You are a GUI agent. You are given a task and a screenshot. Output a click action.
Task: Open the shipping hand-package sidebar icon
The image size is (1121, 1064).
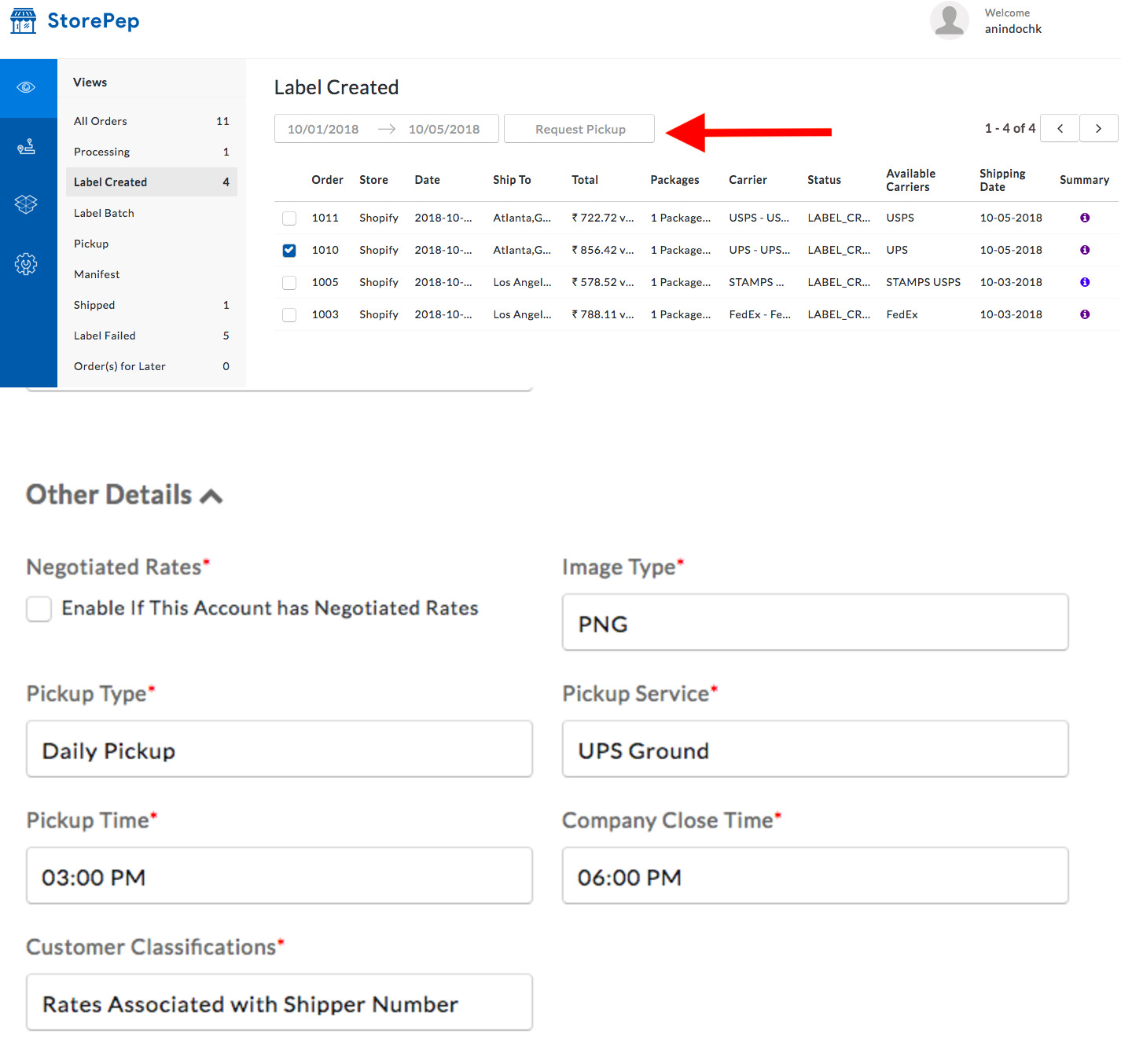pos(26,146)
